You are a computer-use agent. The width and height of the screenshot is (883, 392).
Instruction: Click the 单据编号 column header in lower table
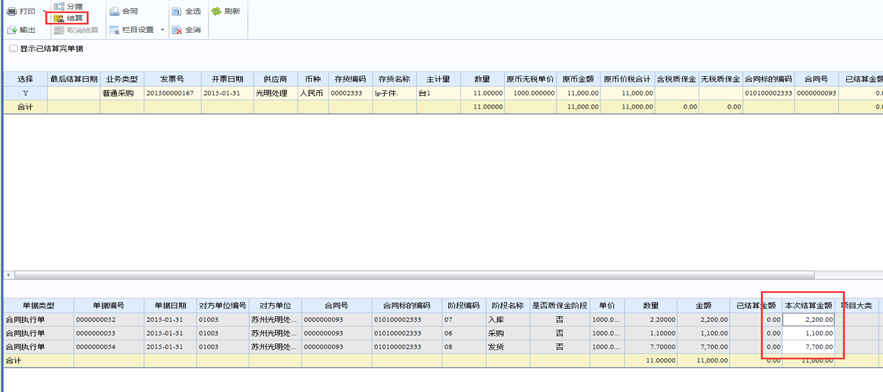click(x=109, y=306)
